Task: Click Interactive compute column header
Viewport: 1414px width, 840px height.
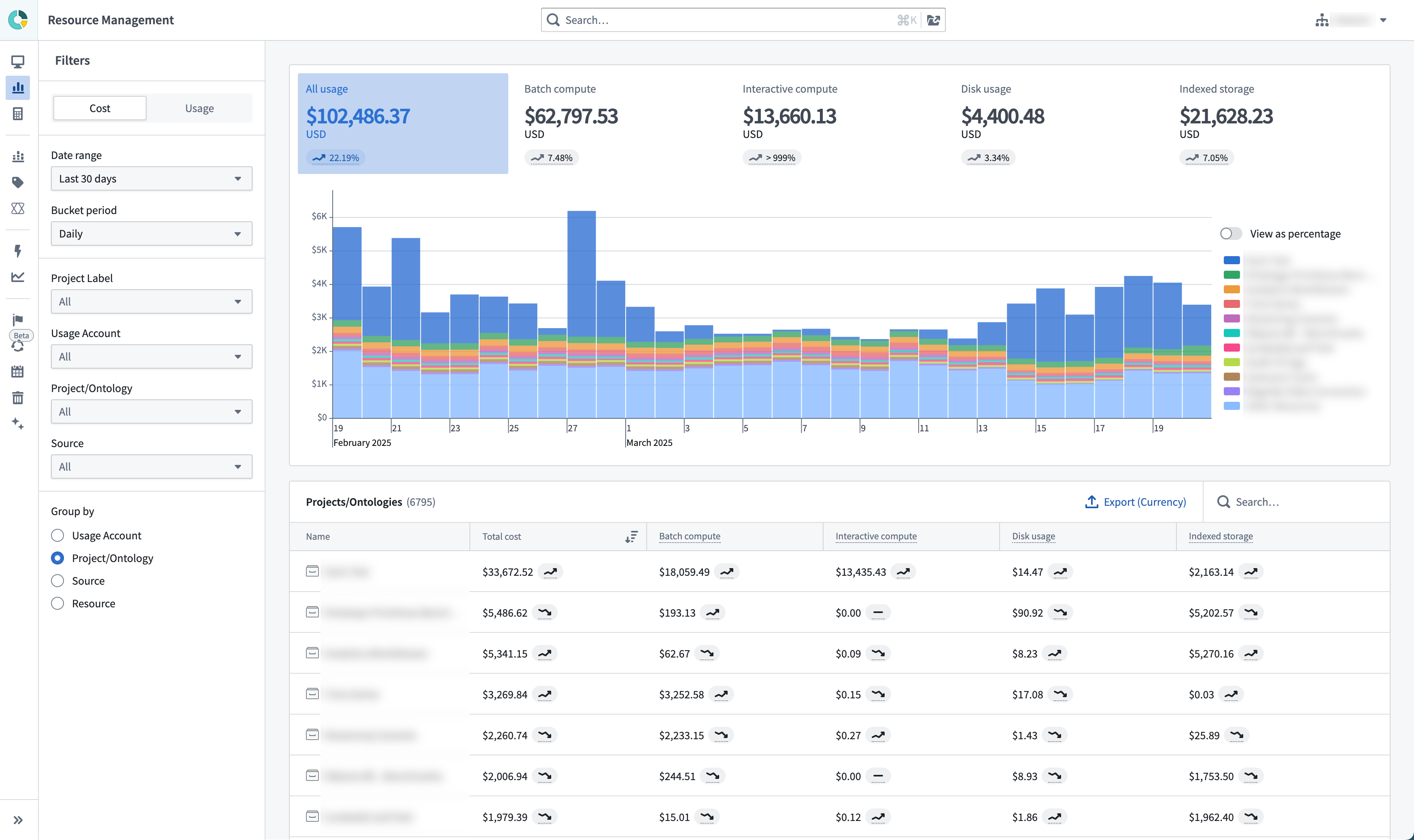Action: tap(876, 536)
